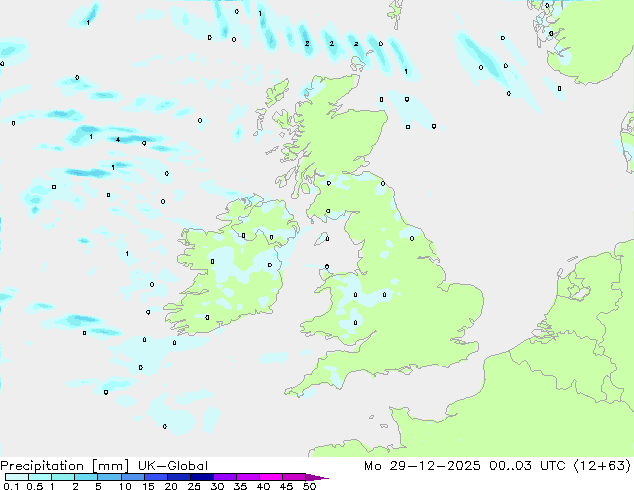The image size is (634, 490).
Task: Click the legend number '35'
Action: [240, 486]
